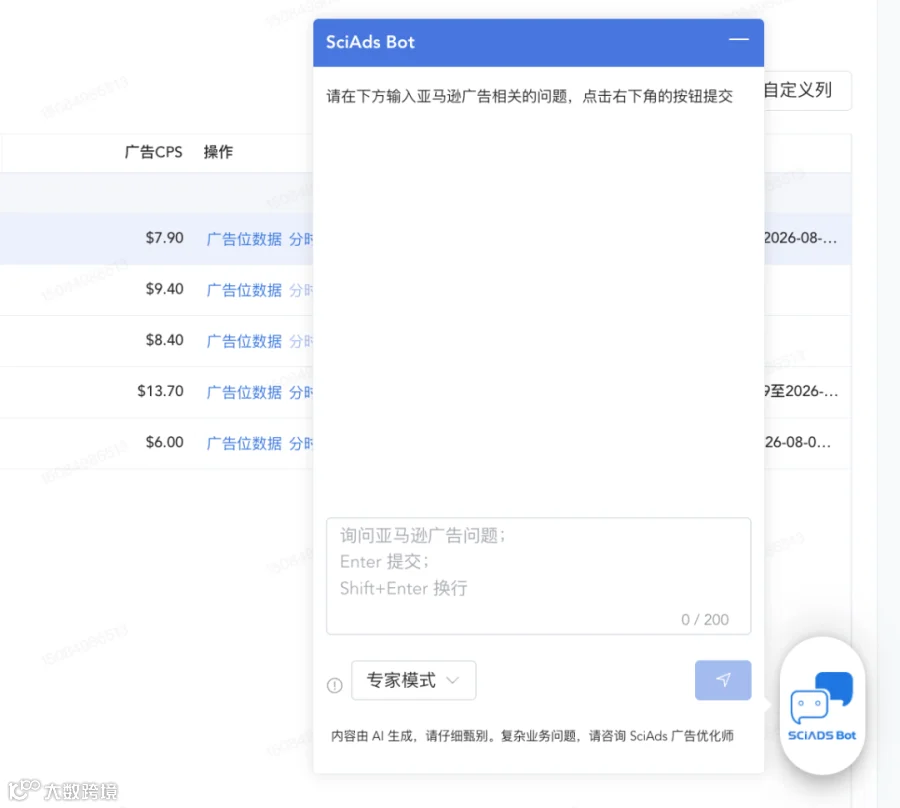Click the 操作 column header
900x808 pixels.
pos(218,152)
